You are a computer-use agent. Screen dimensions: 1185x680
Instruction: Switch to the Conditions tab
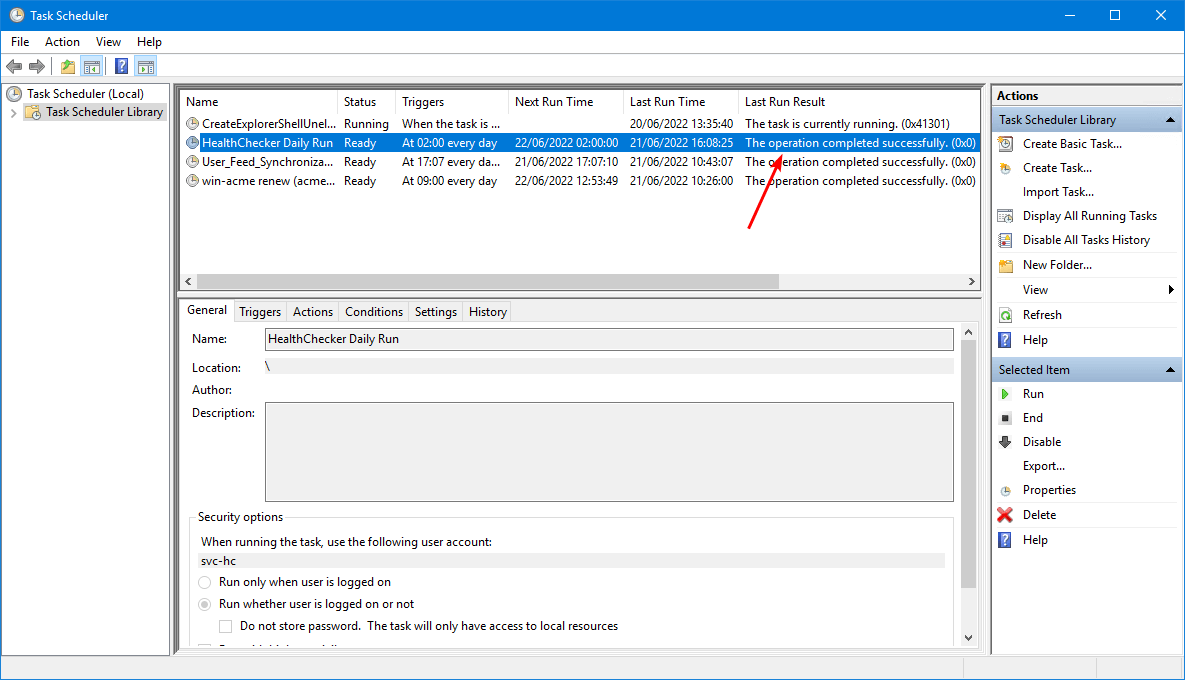pyautogui.click(x=374, y=312)
